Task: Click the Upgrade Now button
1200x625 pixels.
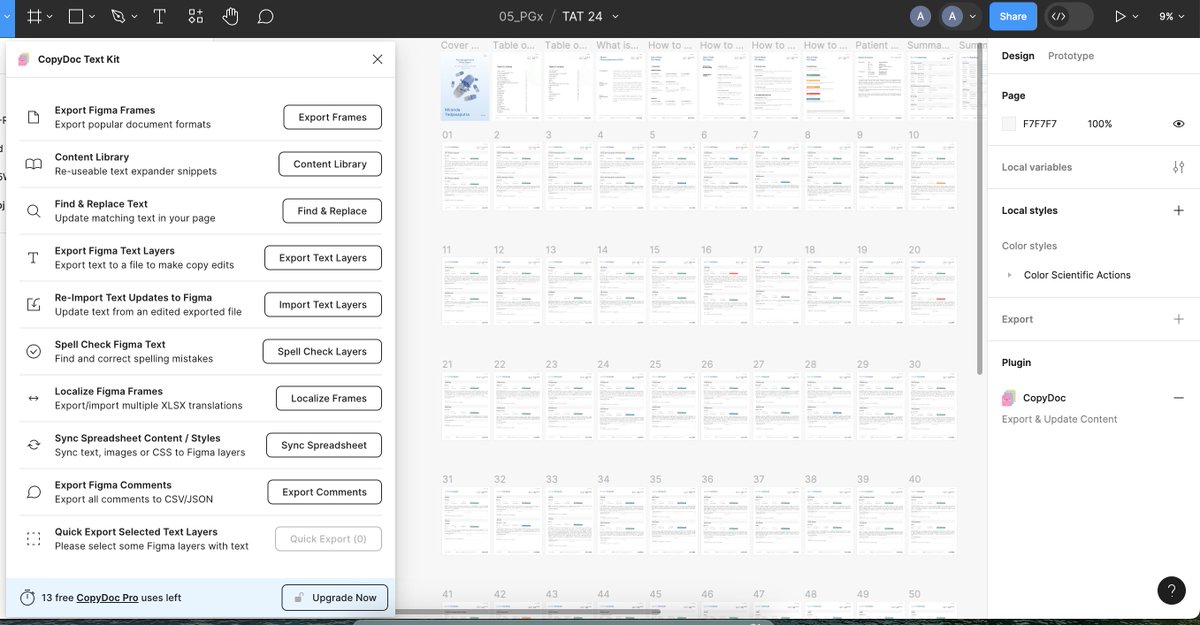Action: point(335,598)
